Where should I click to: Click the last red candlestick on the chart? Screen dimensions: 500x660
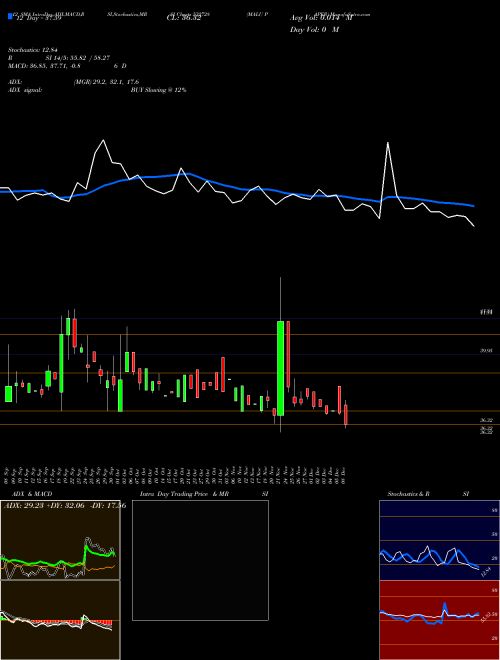[346, 415]
